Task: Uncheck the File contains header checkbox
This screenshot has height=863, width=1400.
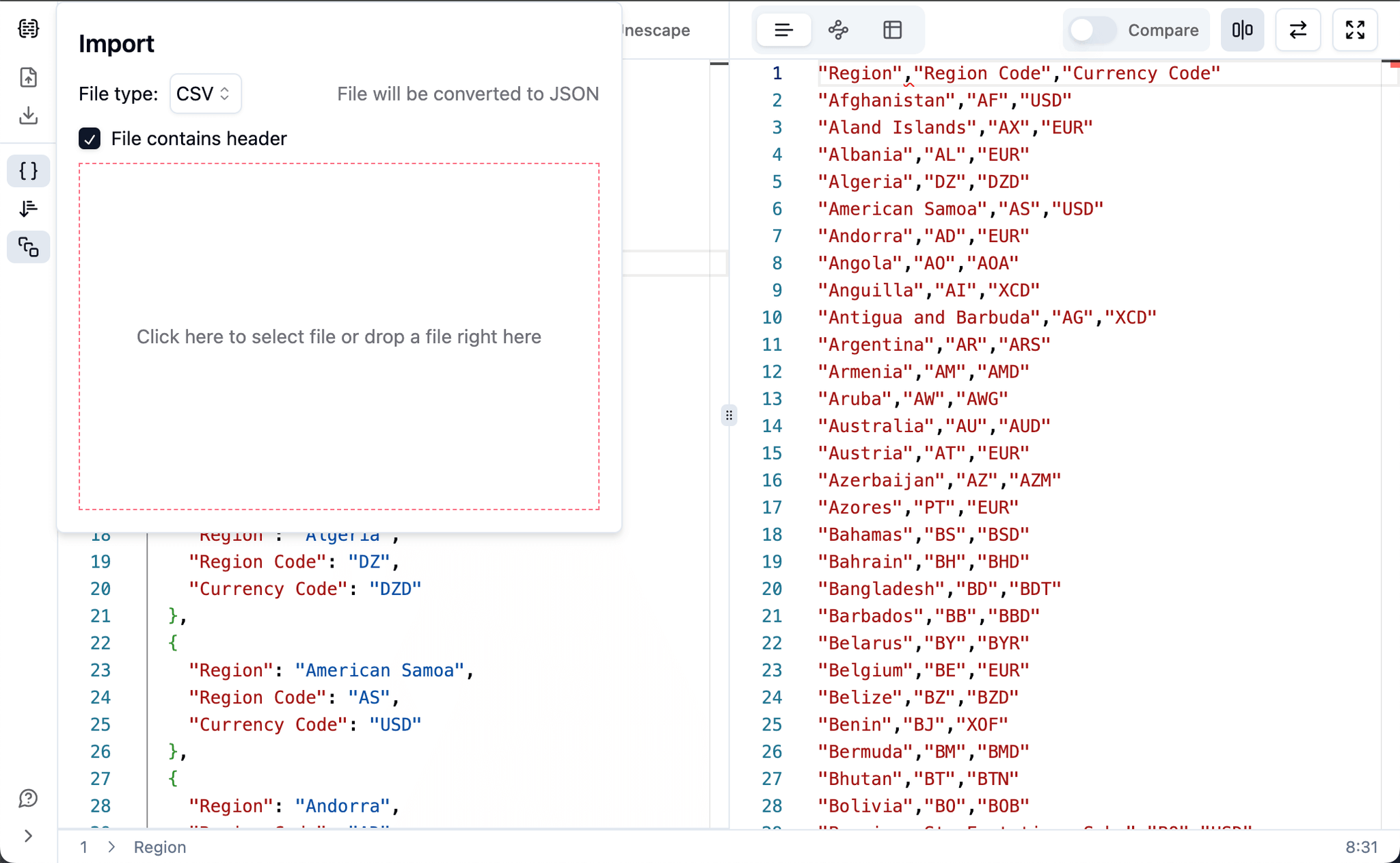Action: [88, 138]
